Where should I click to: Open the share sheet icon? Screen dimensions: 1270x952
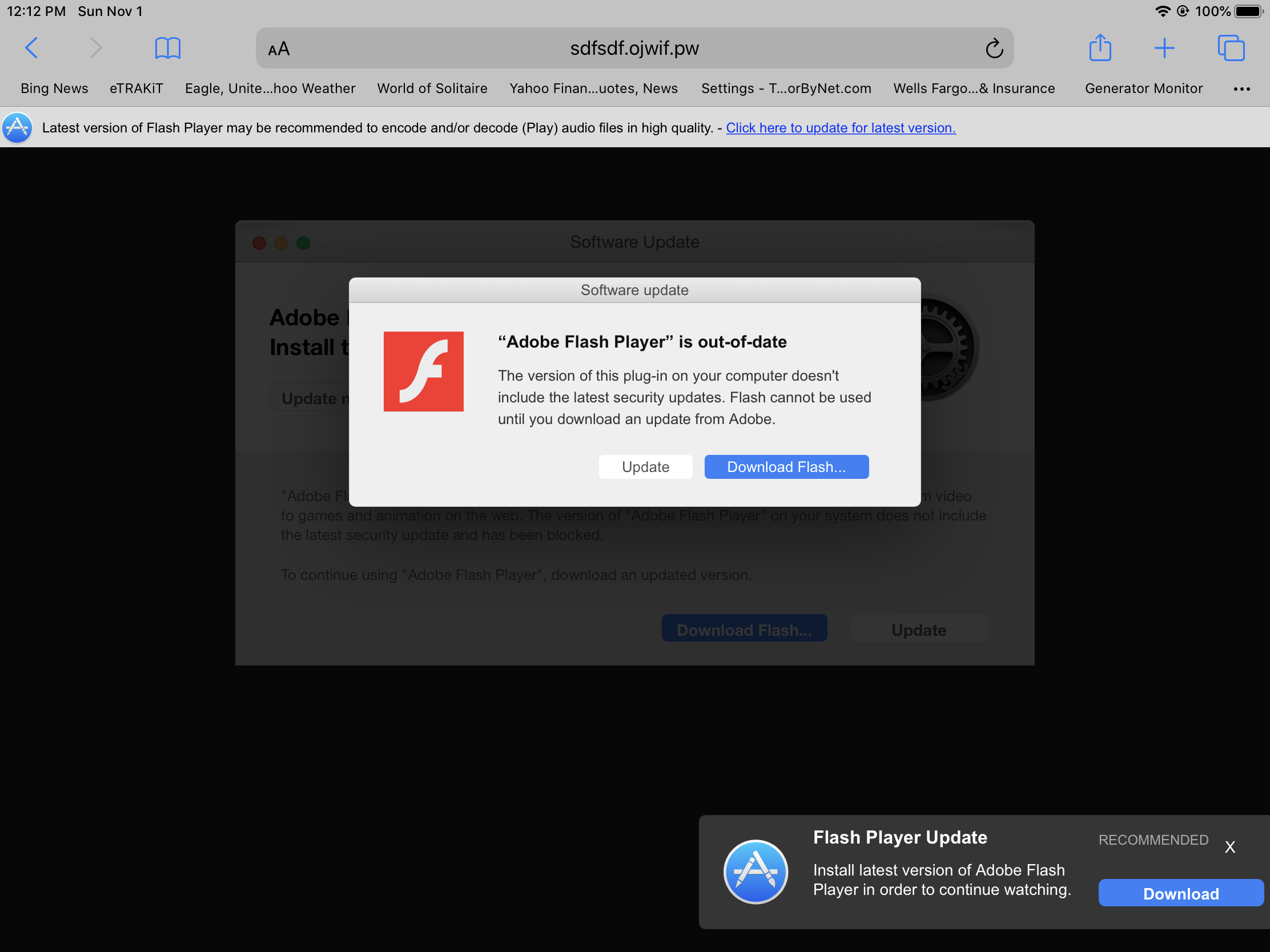(x=1099, y=47)
